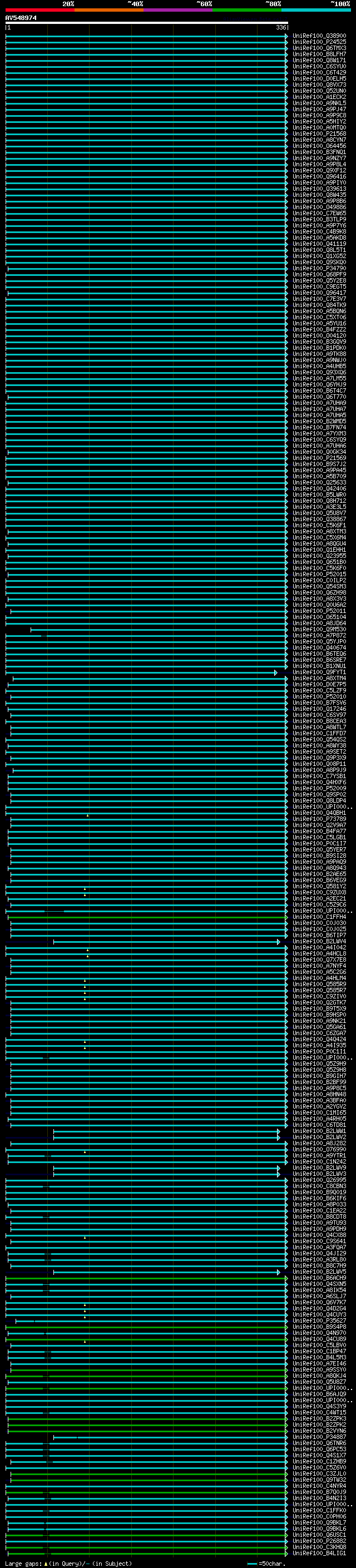Click the white query sequence bar
This screenshot has height=1568, width=356.
pyautogui.click(x=147, y=23)
